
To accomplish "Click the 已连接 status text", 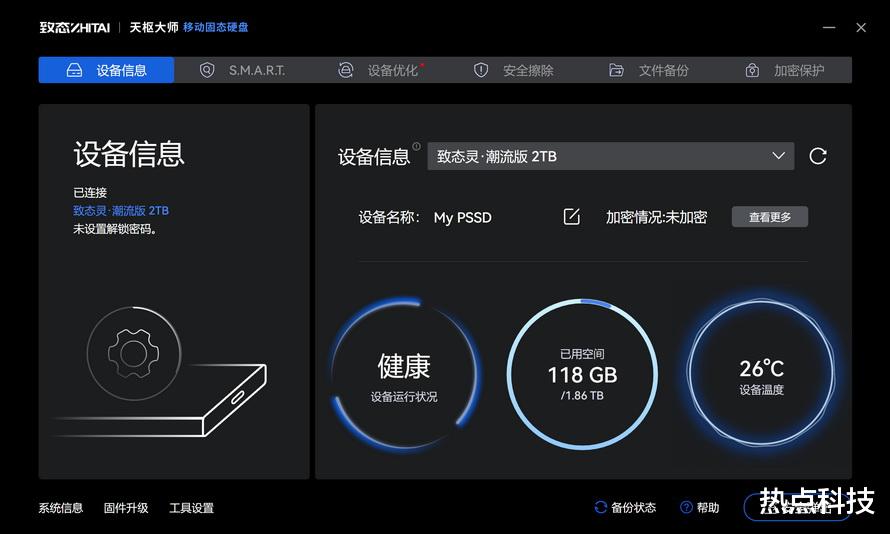I will coord(90,192).
